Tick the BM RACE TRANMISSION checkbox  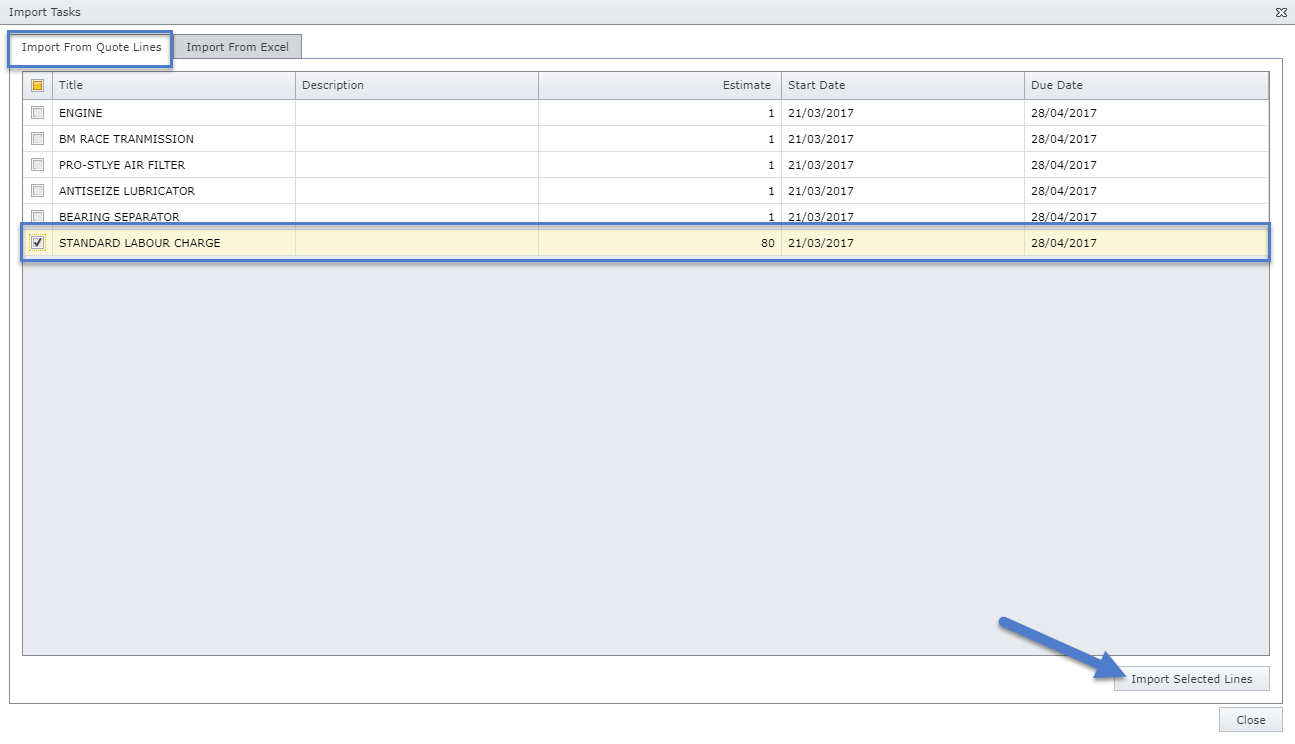point(38,139)
